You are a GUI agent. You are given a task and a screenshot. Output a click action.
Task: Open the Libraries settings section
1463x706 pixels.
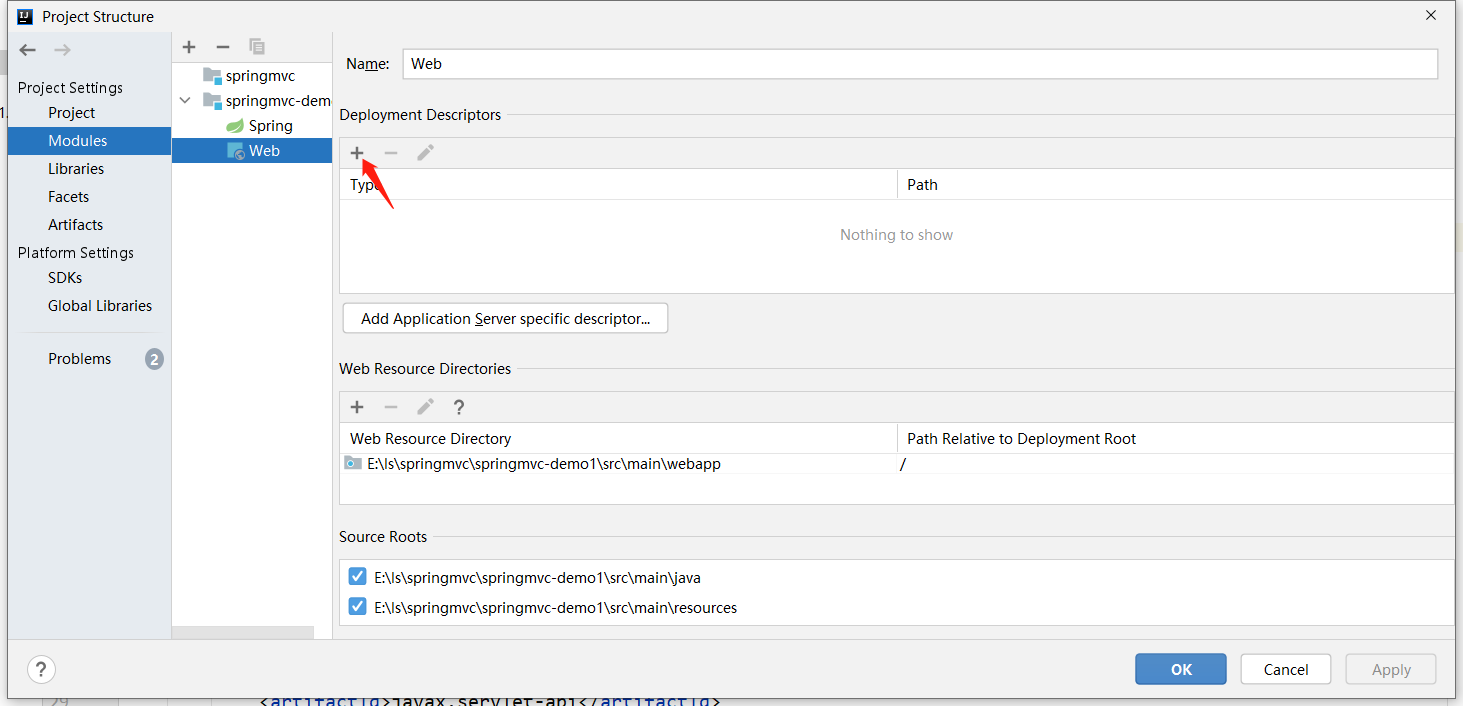point(76,169)
